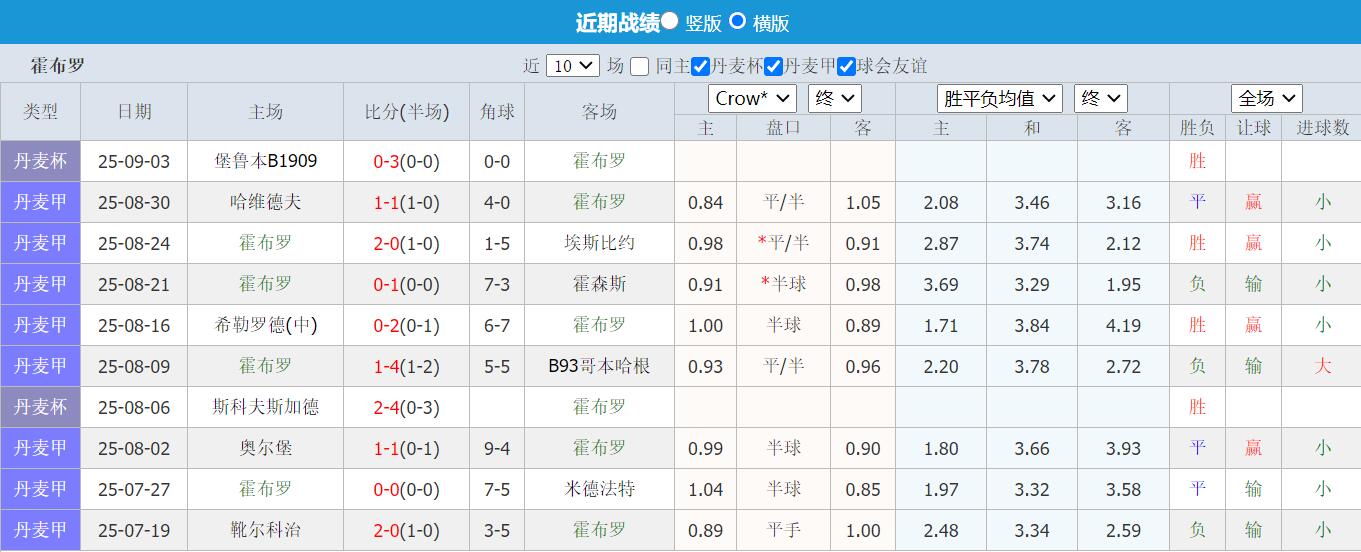The width and height of the screenshot is (1361, 552).
Task: Open the 全场 period dropdown
Action: [x=1266, y=98]
